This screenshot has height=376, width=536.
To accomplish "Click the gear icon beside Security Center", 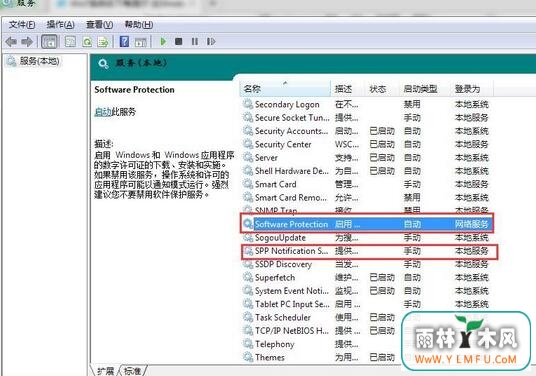I will coord(248,144).
